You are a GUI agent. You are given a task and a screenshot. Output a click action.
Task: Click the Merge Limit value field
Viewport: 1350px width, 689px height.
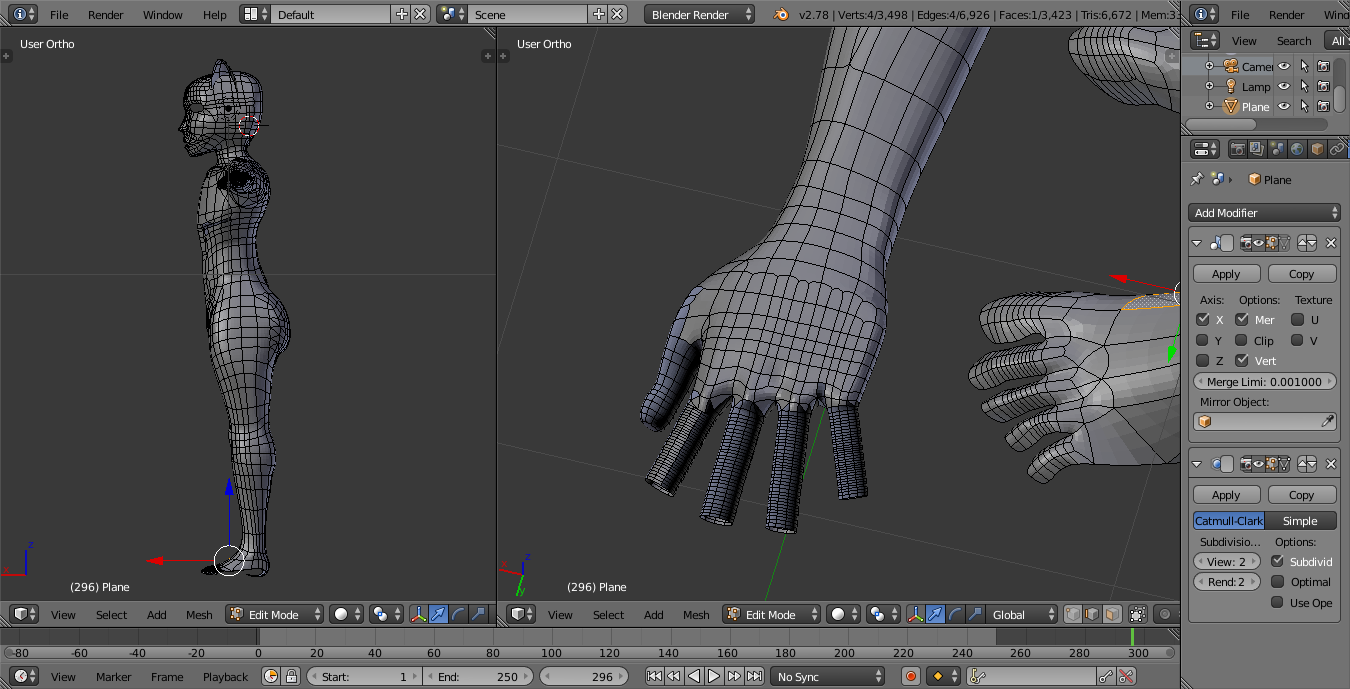(x=1265, y=382)
